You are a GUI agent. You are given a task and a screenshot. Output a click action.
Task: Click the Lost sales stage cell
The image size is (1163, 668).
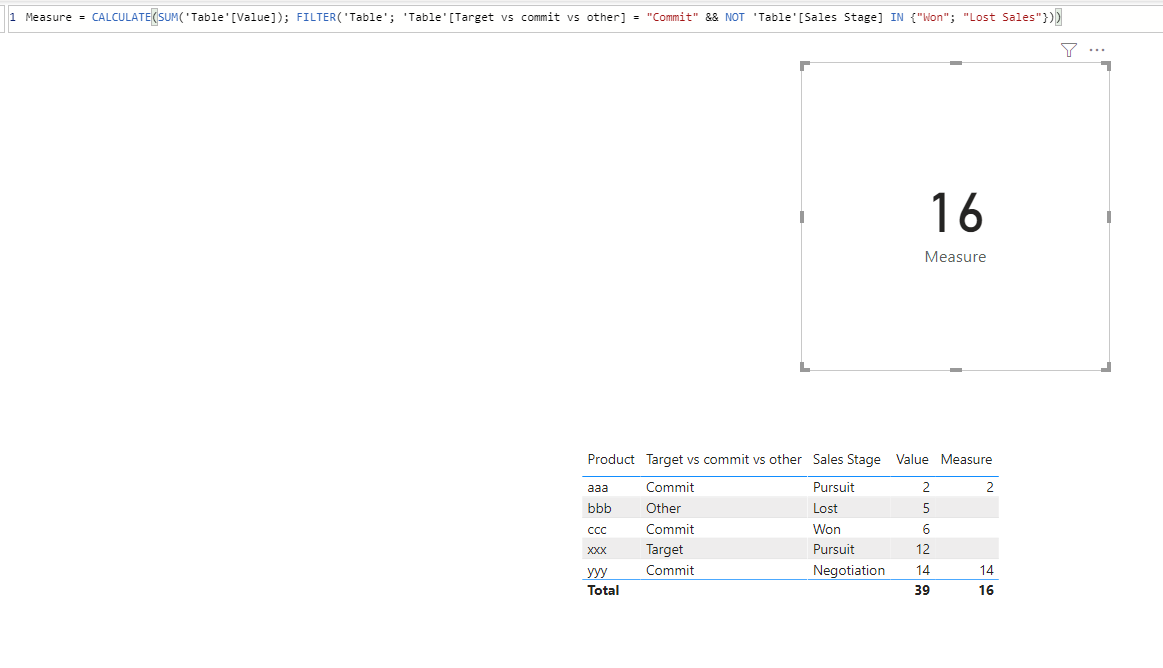[825, 508]
